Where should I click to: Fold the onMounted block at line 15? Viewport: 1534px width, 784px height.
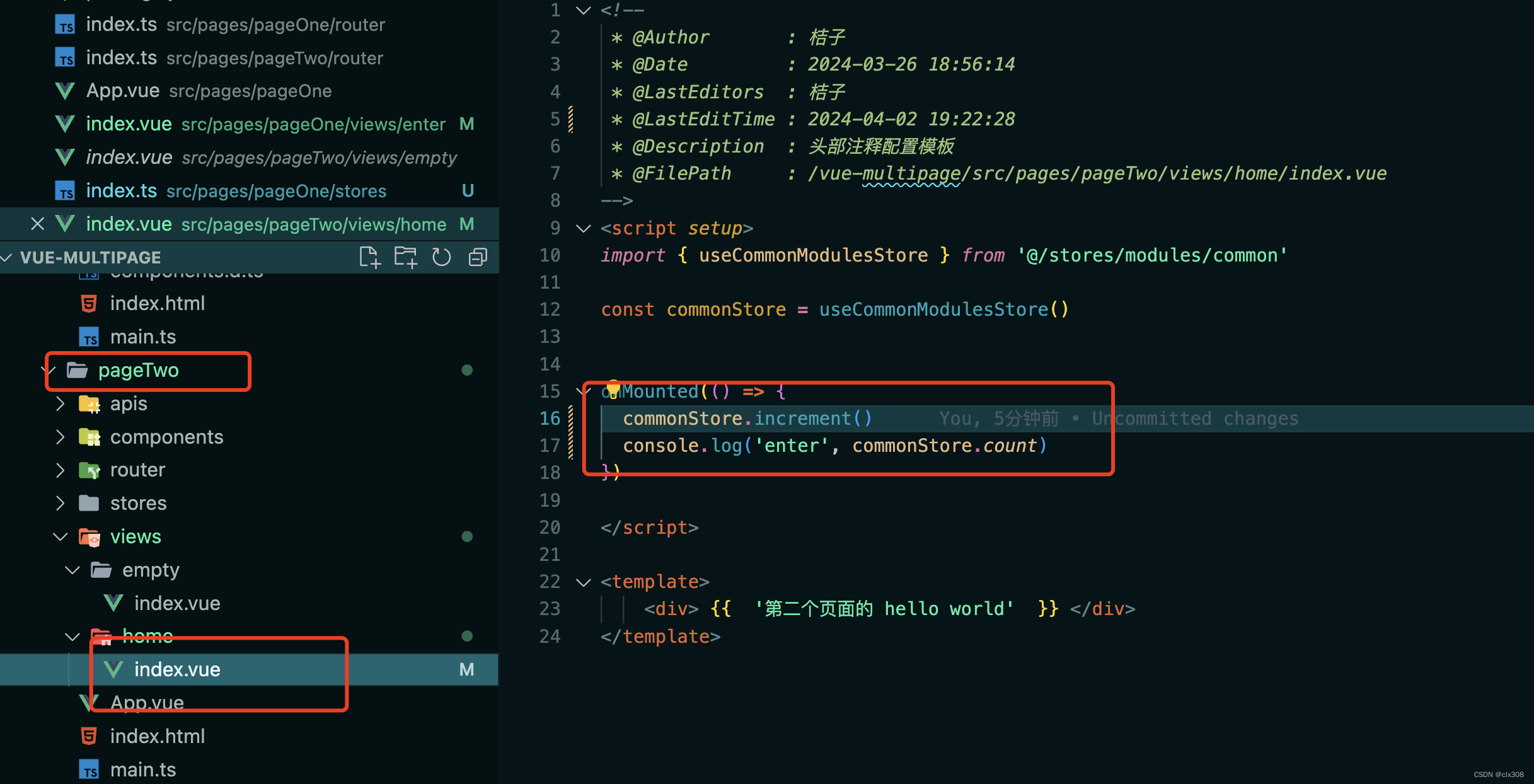[584, 391]
